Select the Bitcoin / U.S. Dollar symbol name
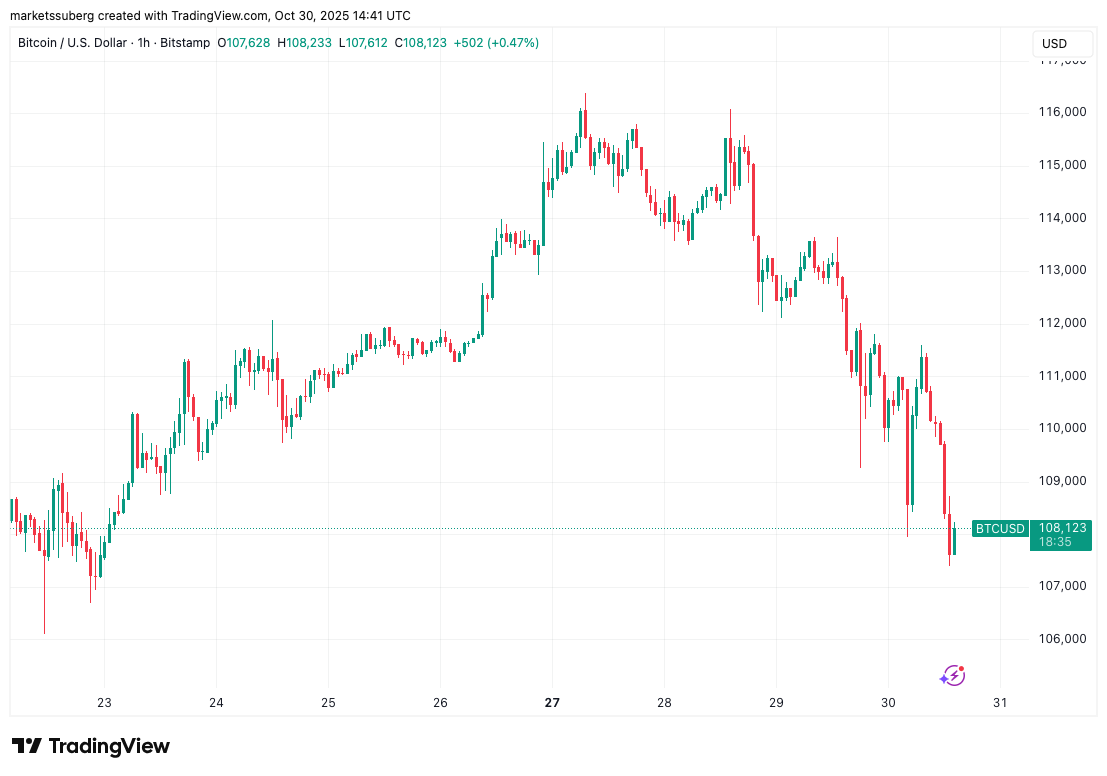Image resolution: width=1107 pixels, height=776 pixels. 70,43
